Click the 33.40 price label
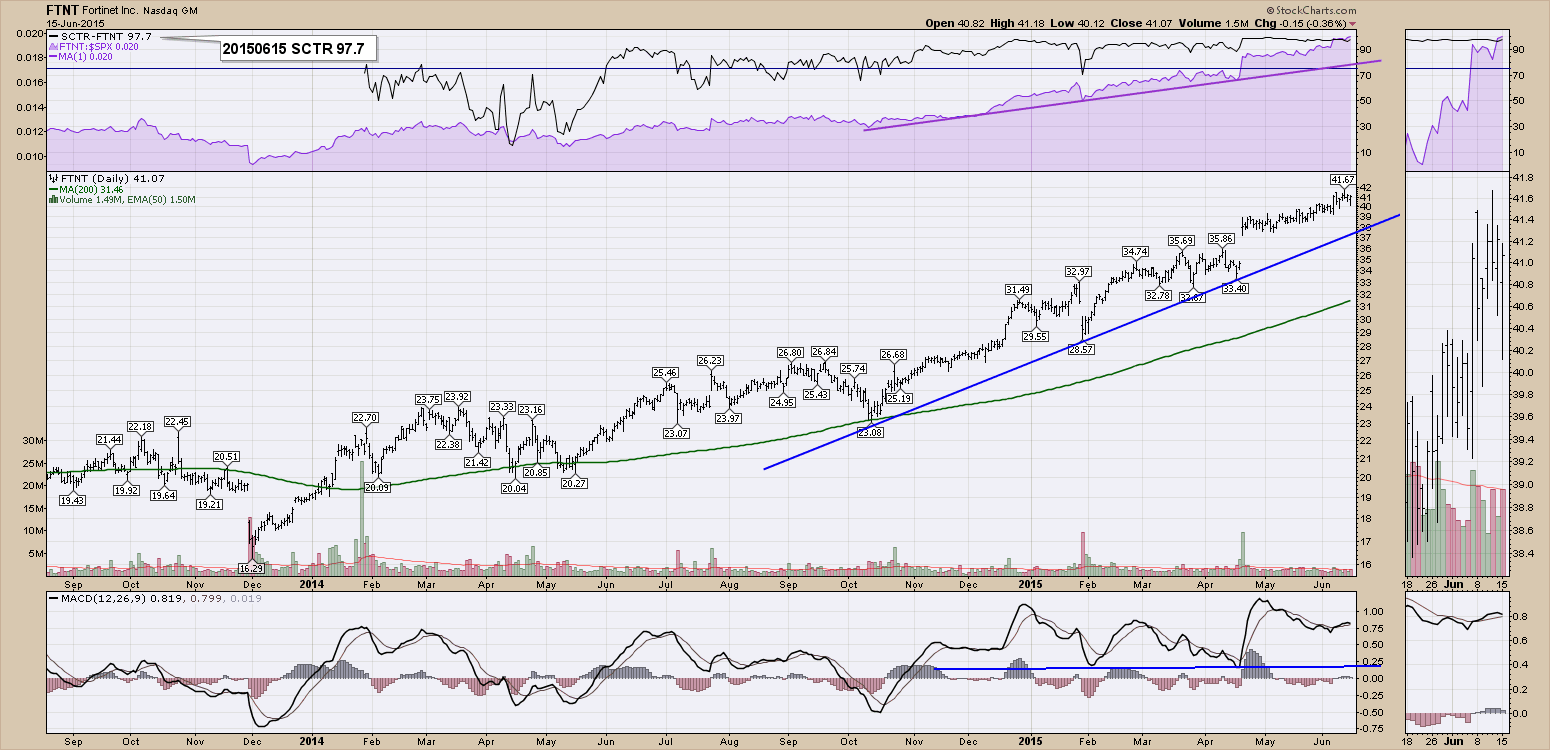 click(x=1236, y=288)
